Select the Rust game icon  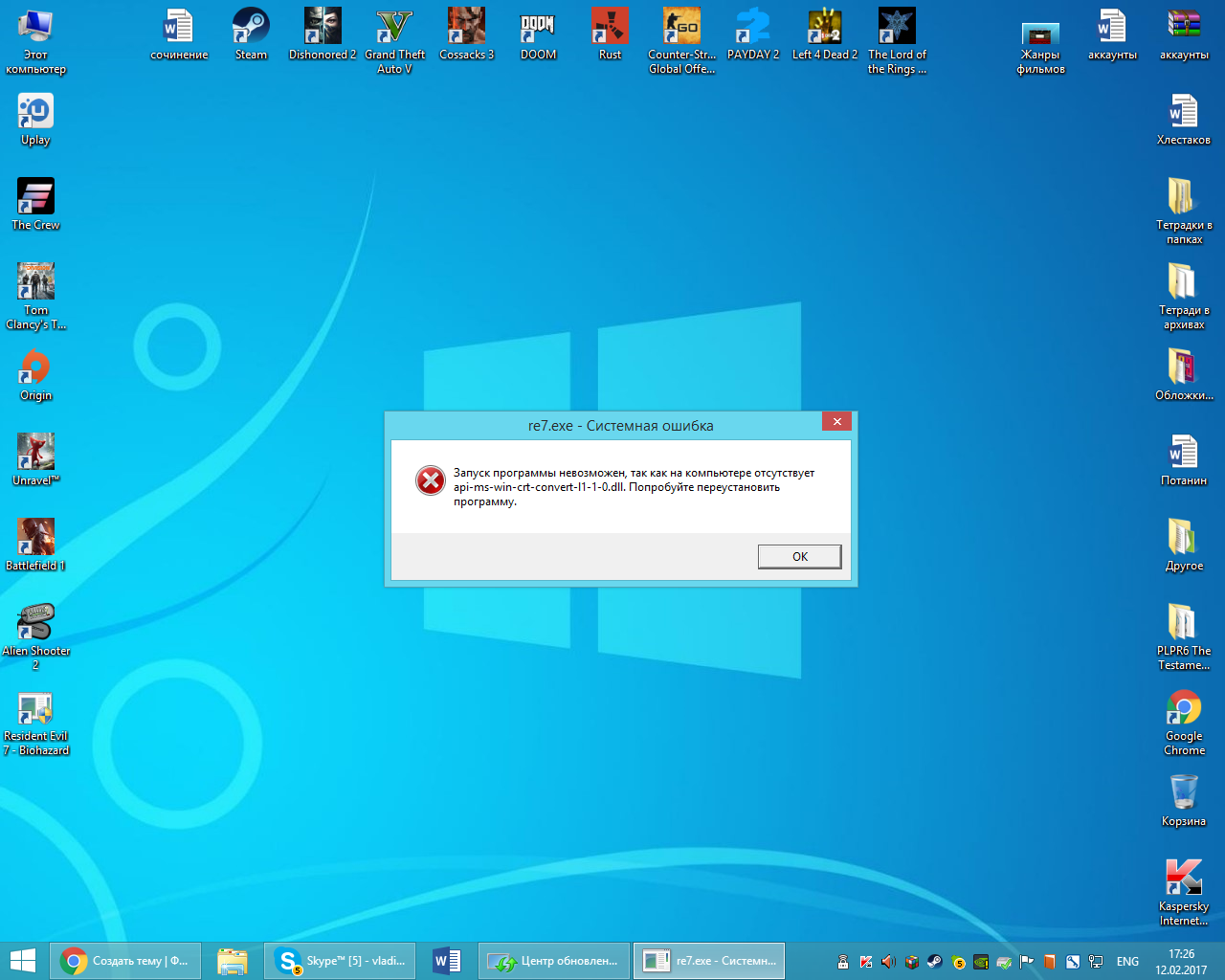610,34
